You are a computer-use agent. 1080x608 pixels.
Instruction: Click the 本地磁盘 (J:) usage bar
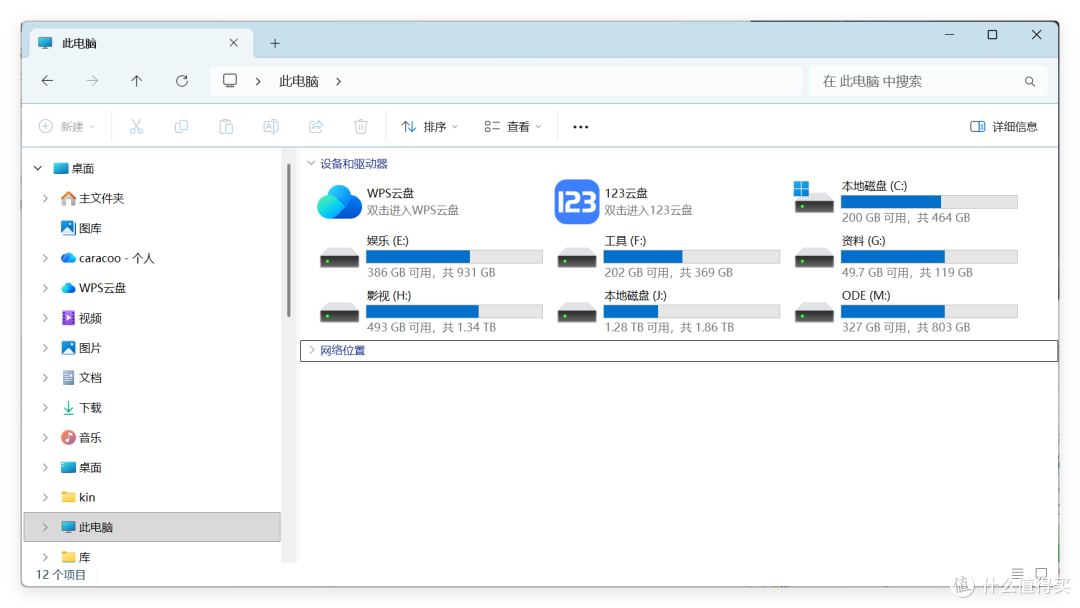tap(692, 312)
